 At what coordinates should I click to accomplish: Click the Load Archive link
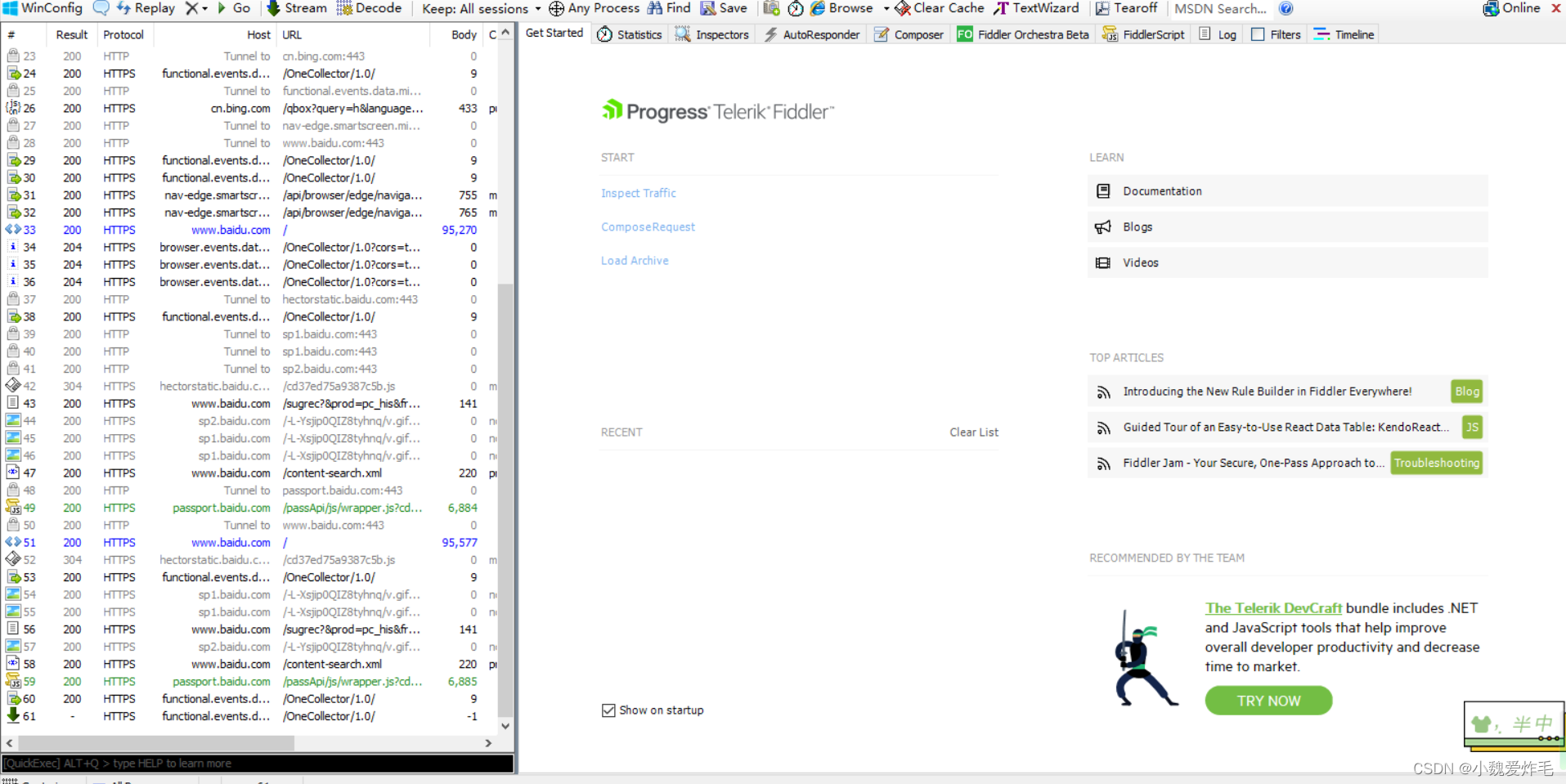[635, 260]
